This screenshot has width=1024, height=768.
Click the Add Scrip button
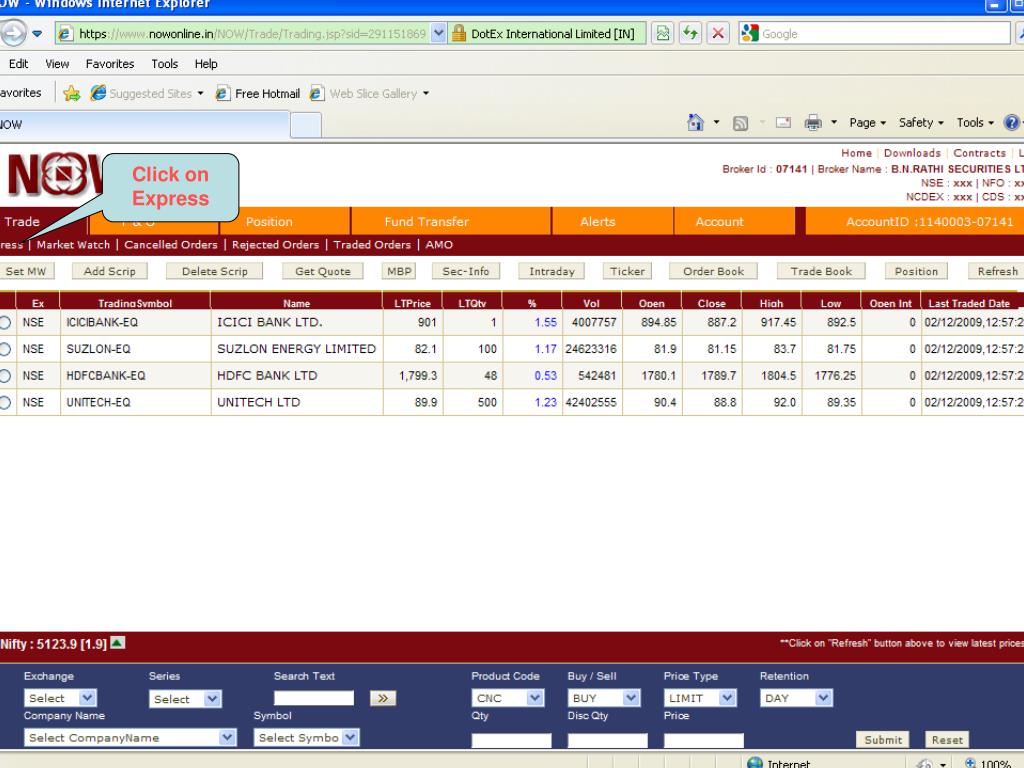[x=109, y=271]
